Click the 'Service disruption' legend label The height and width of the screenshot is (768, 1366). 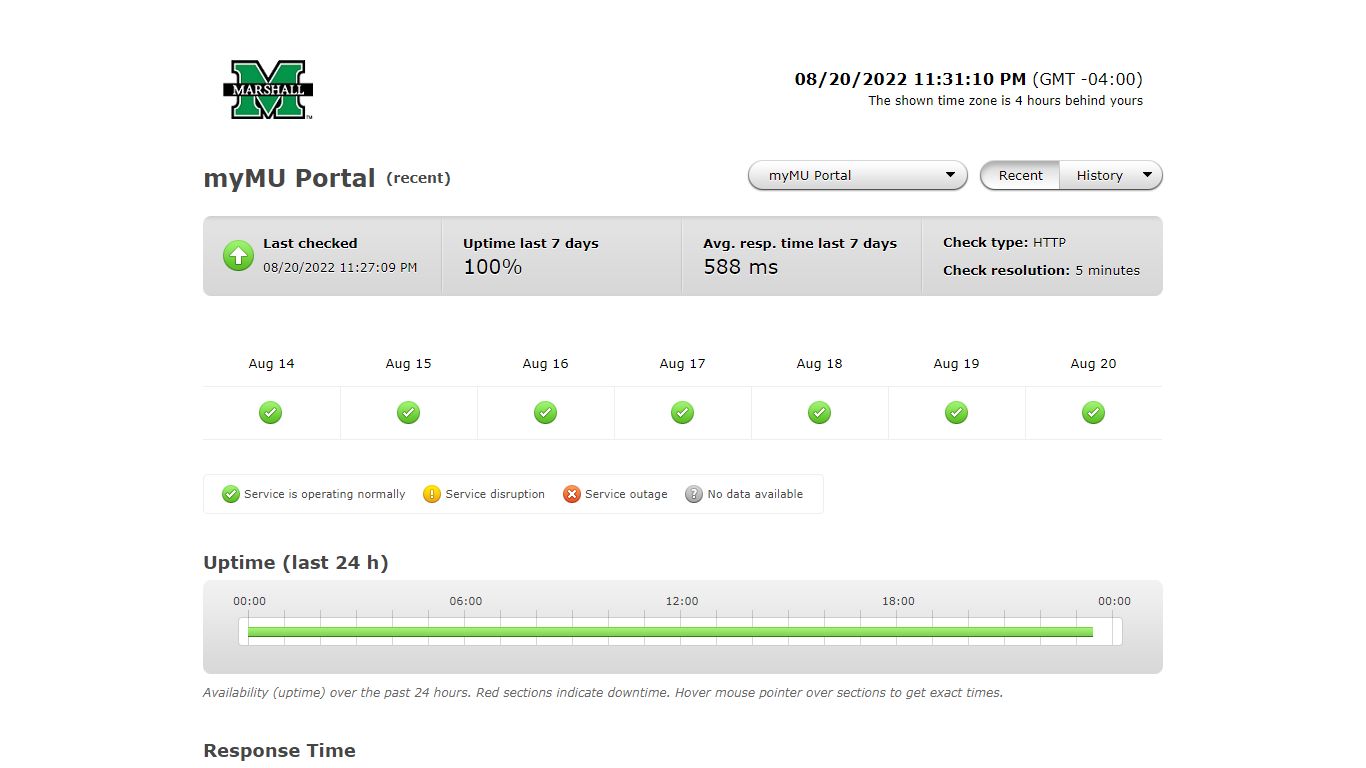coord(495,494)
